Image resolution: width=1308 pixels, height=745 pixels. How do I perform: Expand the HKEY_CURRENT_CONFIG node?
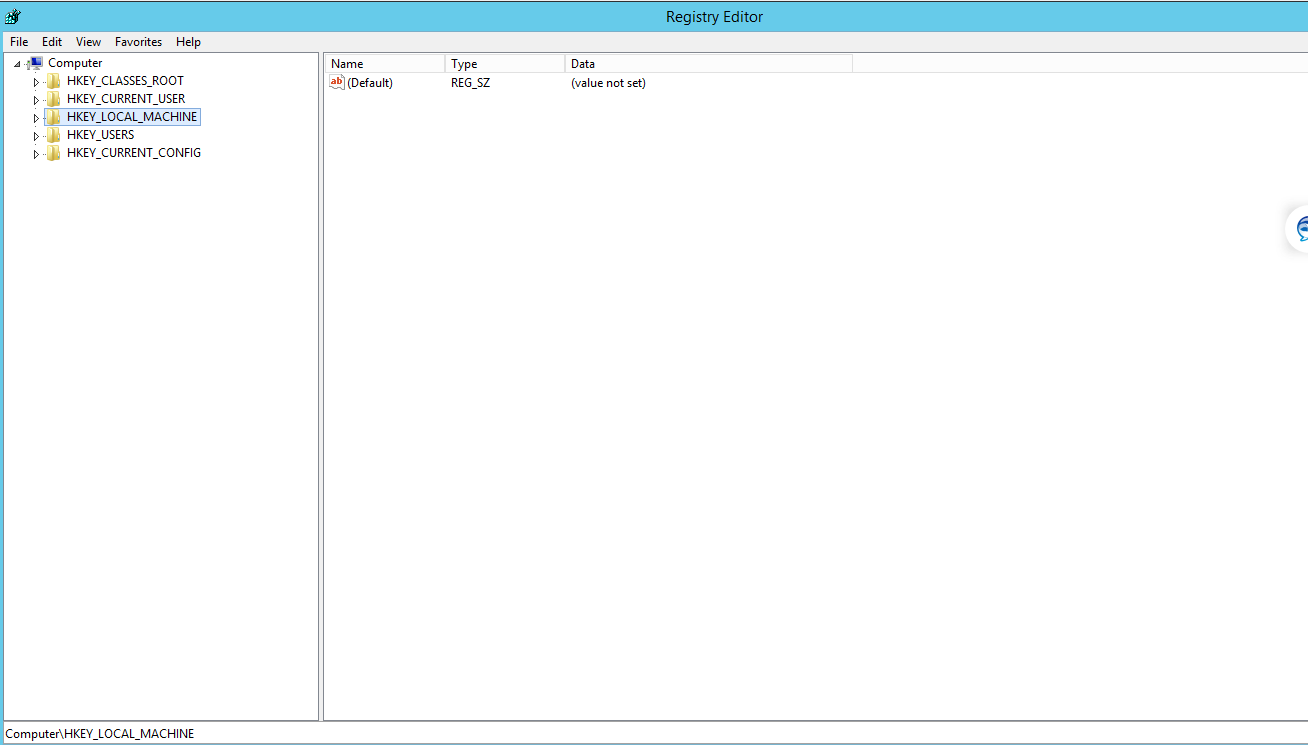[36, 152]
